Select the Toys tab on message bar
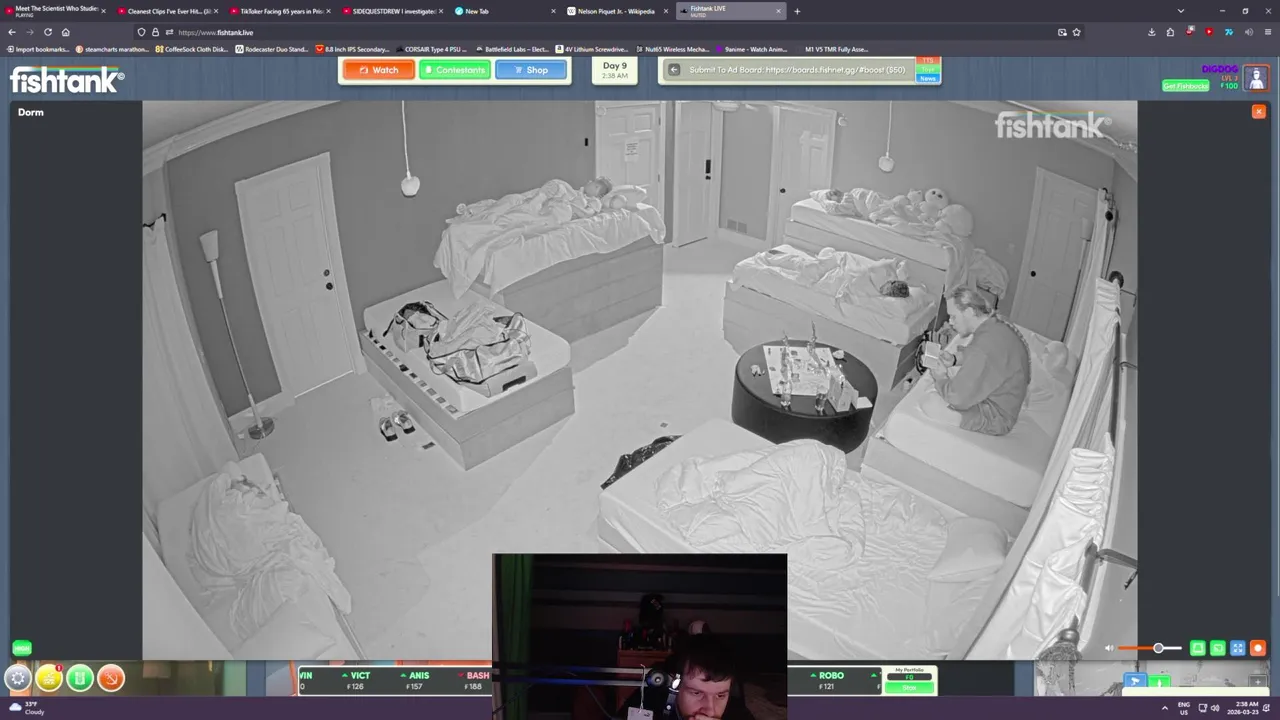Image resolution: width=1280 pixels, height=720 pixels. click(929, 70)
